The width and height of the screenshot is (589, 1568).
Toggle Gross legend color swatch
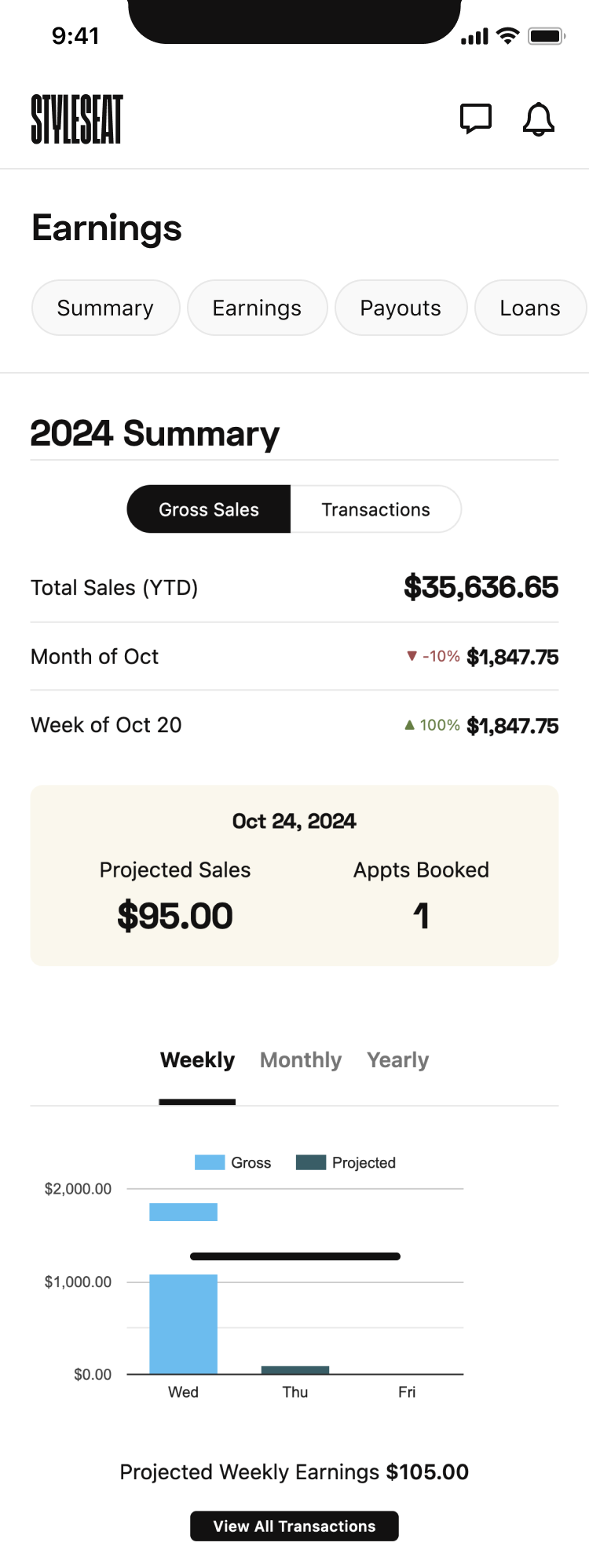210,1162
